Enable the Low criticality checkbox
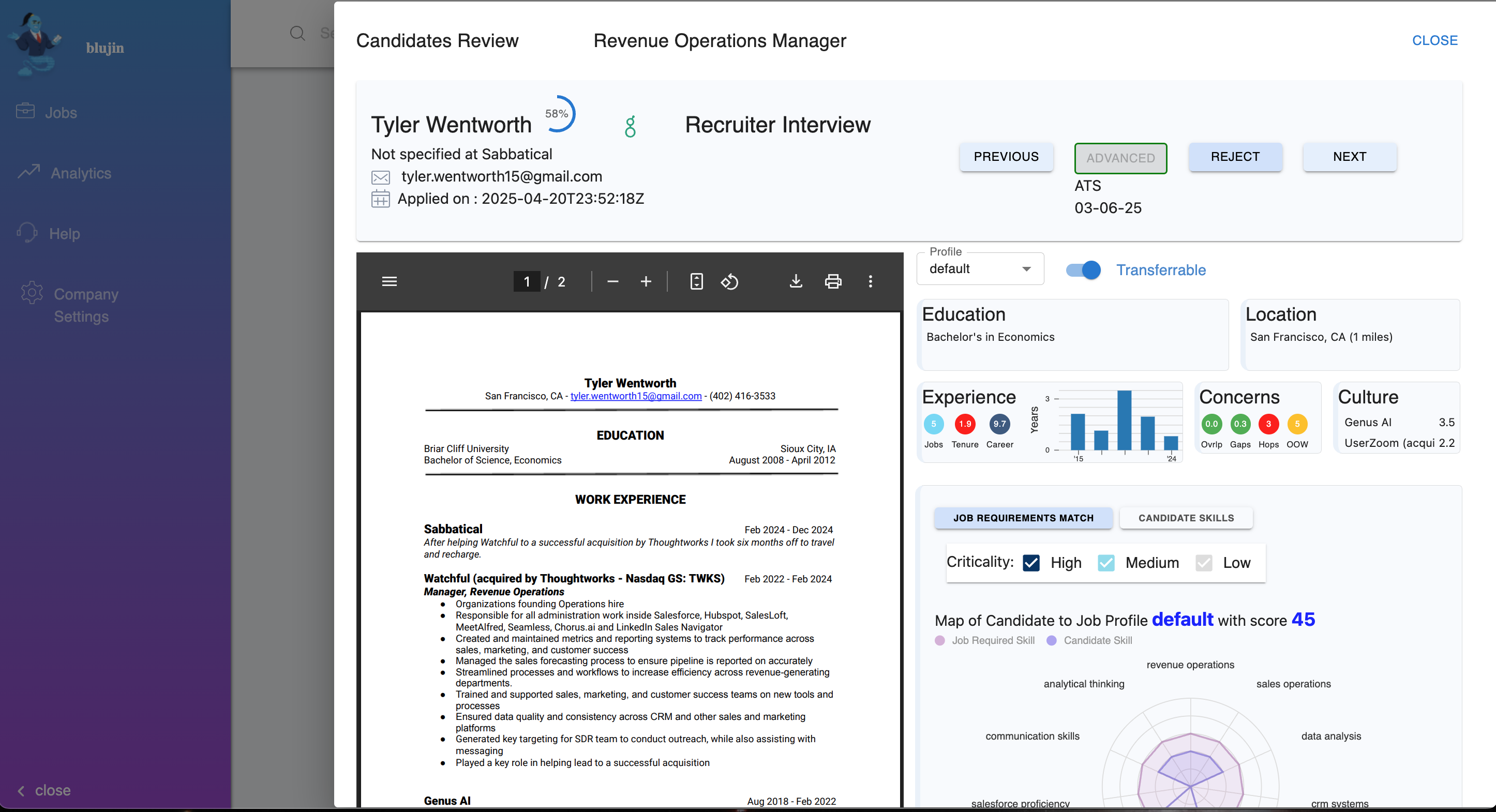The width and height of the screenshot is (1496, 812). [1203, 562]
